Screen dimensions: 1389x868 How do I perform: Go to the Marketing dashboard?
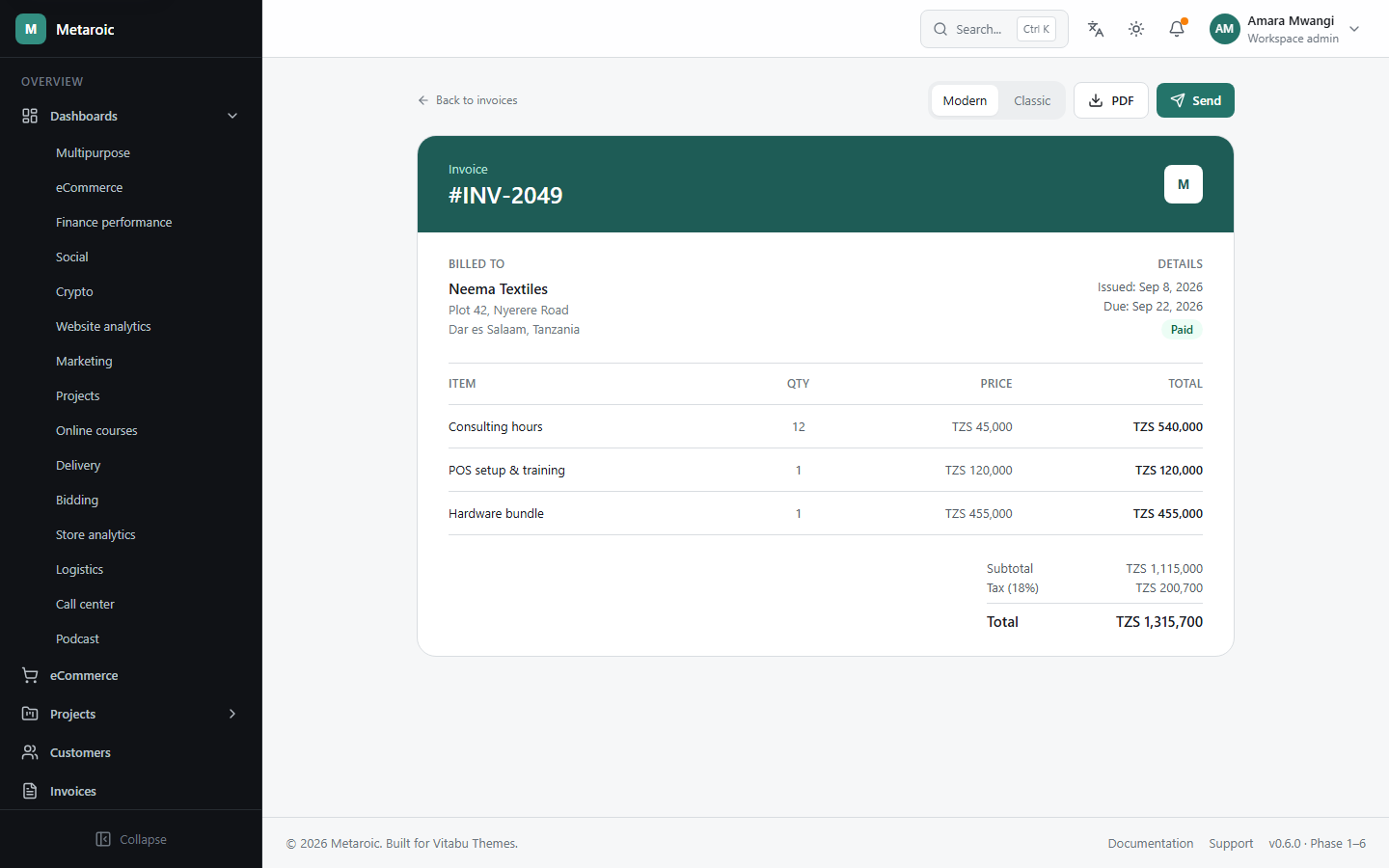(x=84, y=361)
